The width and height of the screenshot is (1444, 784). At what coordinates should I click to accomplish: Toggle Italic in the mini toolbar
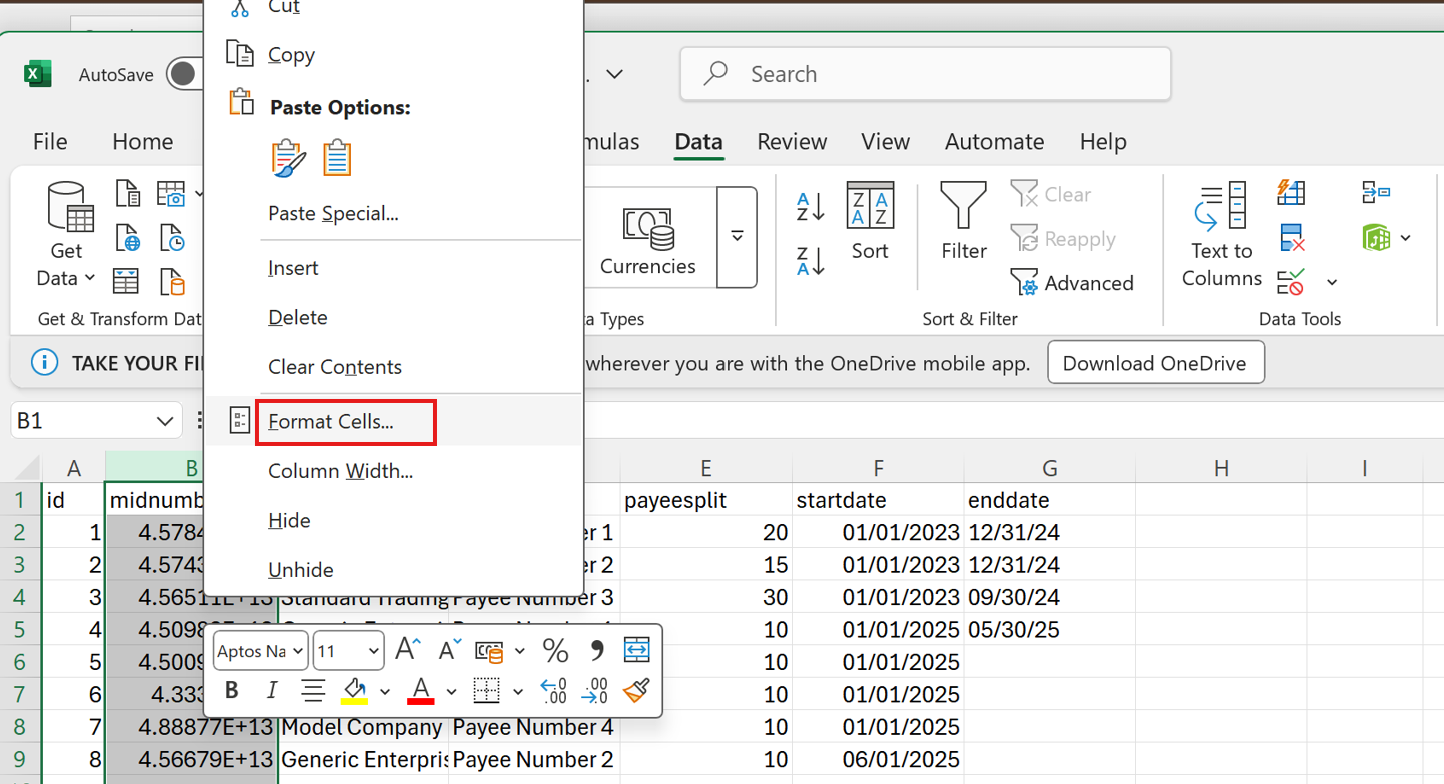[x=271, y=690]
